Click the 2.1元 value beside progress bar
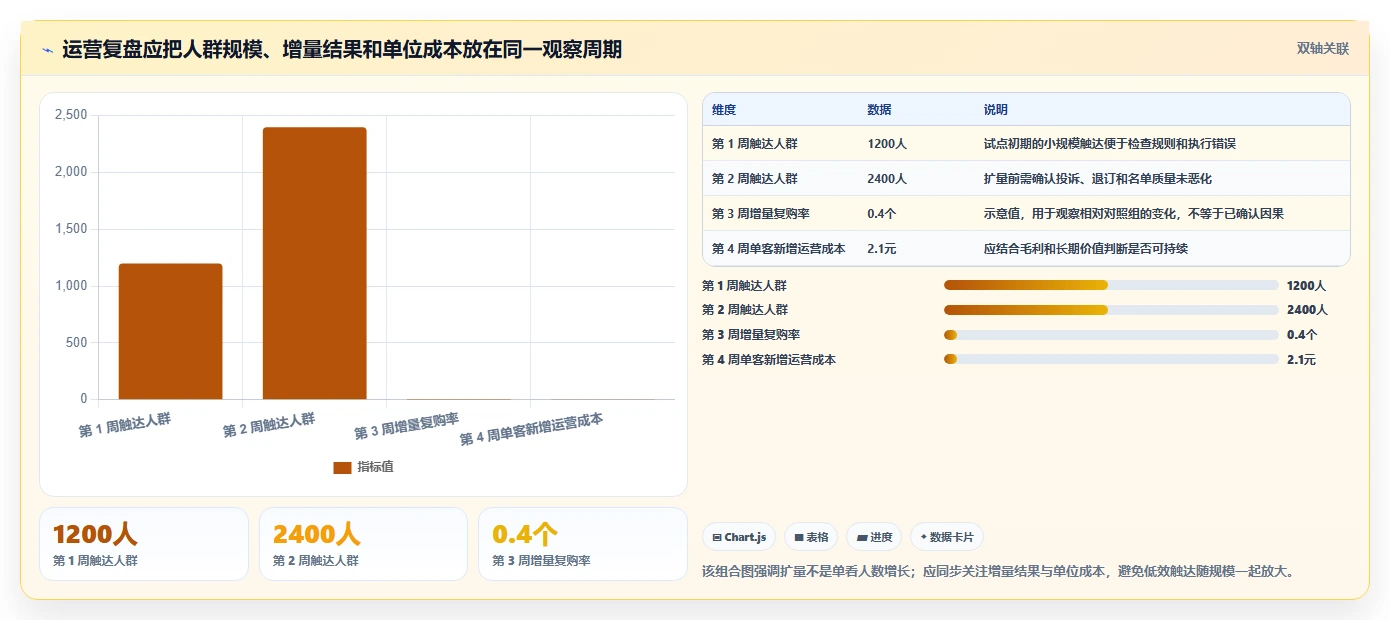This screenshot has height=620, width=1390. click(x=1301, y=360)
